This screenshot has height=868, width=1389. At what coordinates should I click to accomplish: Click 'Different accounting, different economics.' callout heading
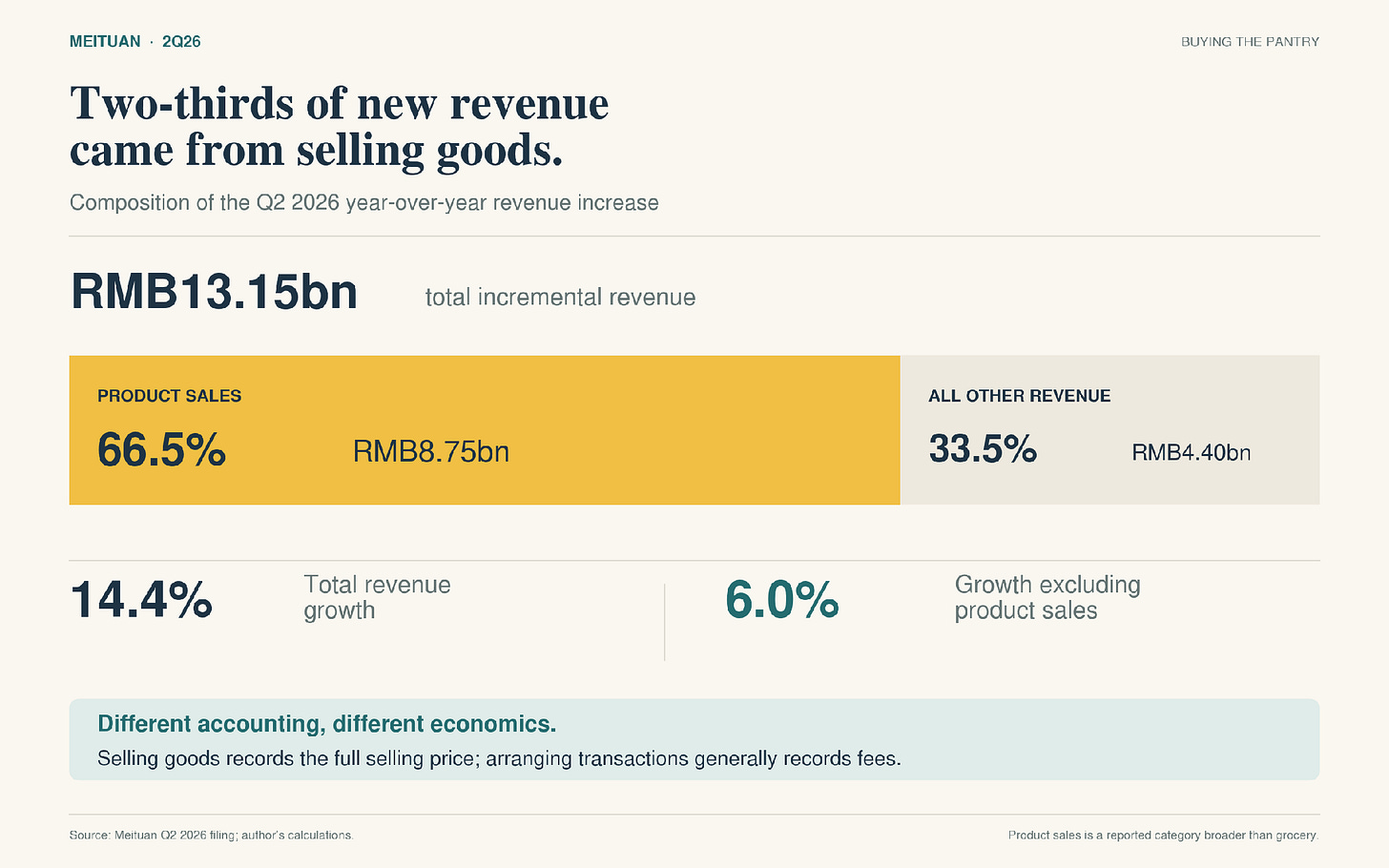coord(326,724)
